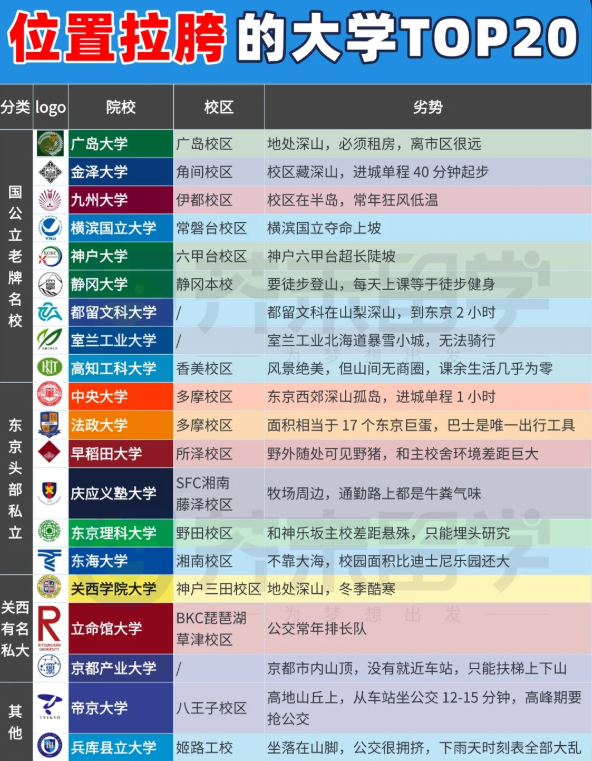
Task: Click the Kanazawa University (金泽大学) logo
Action: point(50,172)
